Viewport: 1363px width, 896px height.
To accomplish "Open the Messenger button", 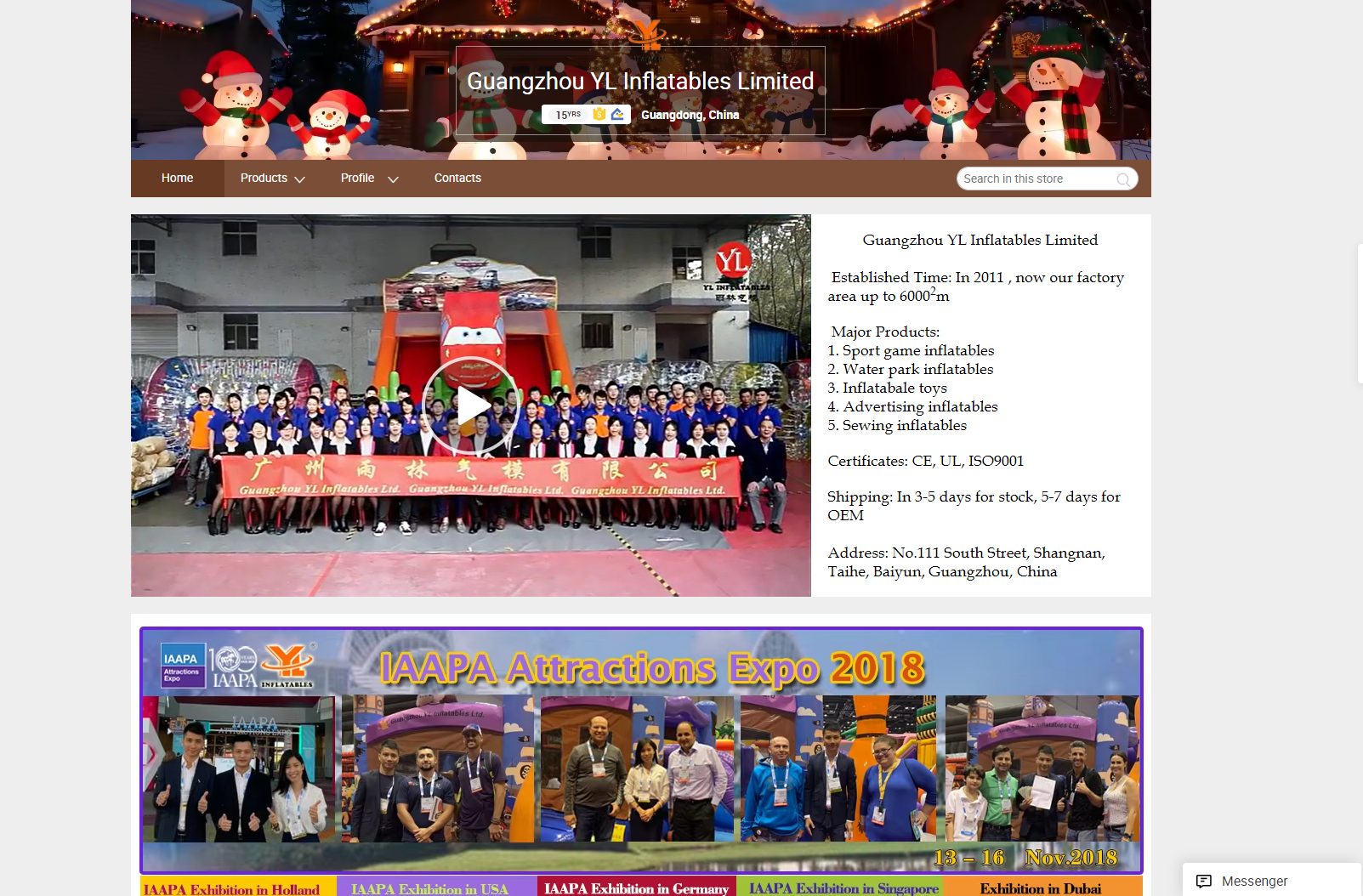I will (1272, 881).
